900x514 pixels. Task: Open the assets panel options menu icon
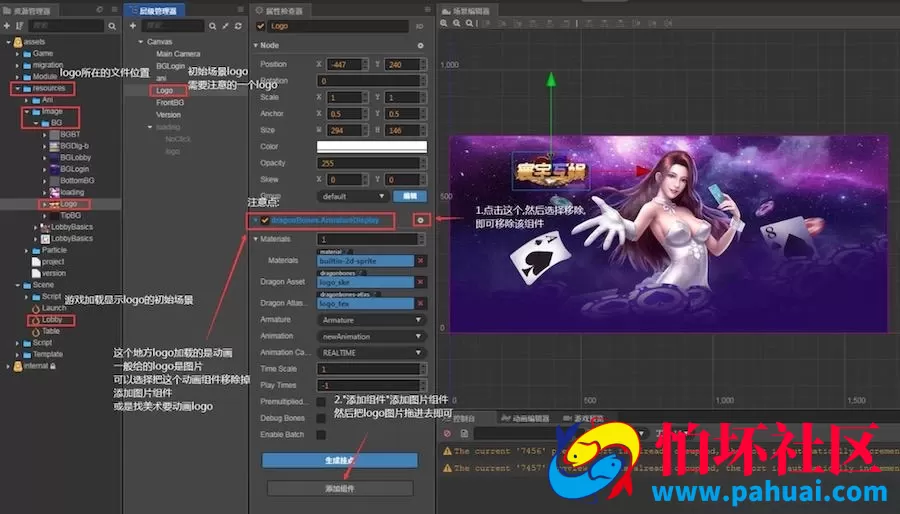tap(114, 10)
